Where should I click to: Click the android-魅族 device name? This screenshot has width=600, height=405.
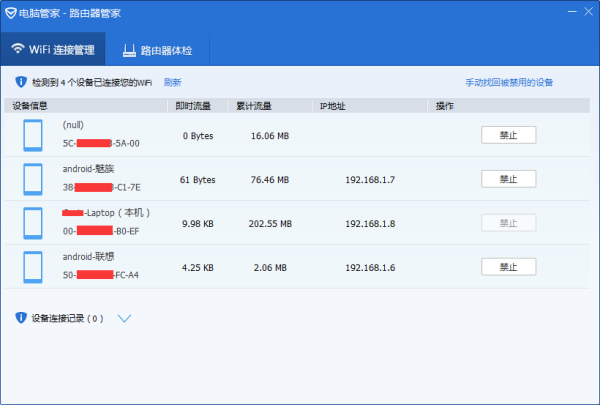tap(88, 169)
